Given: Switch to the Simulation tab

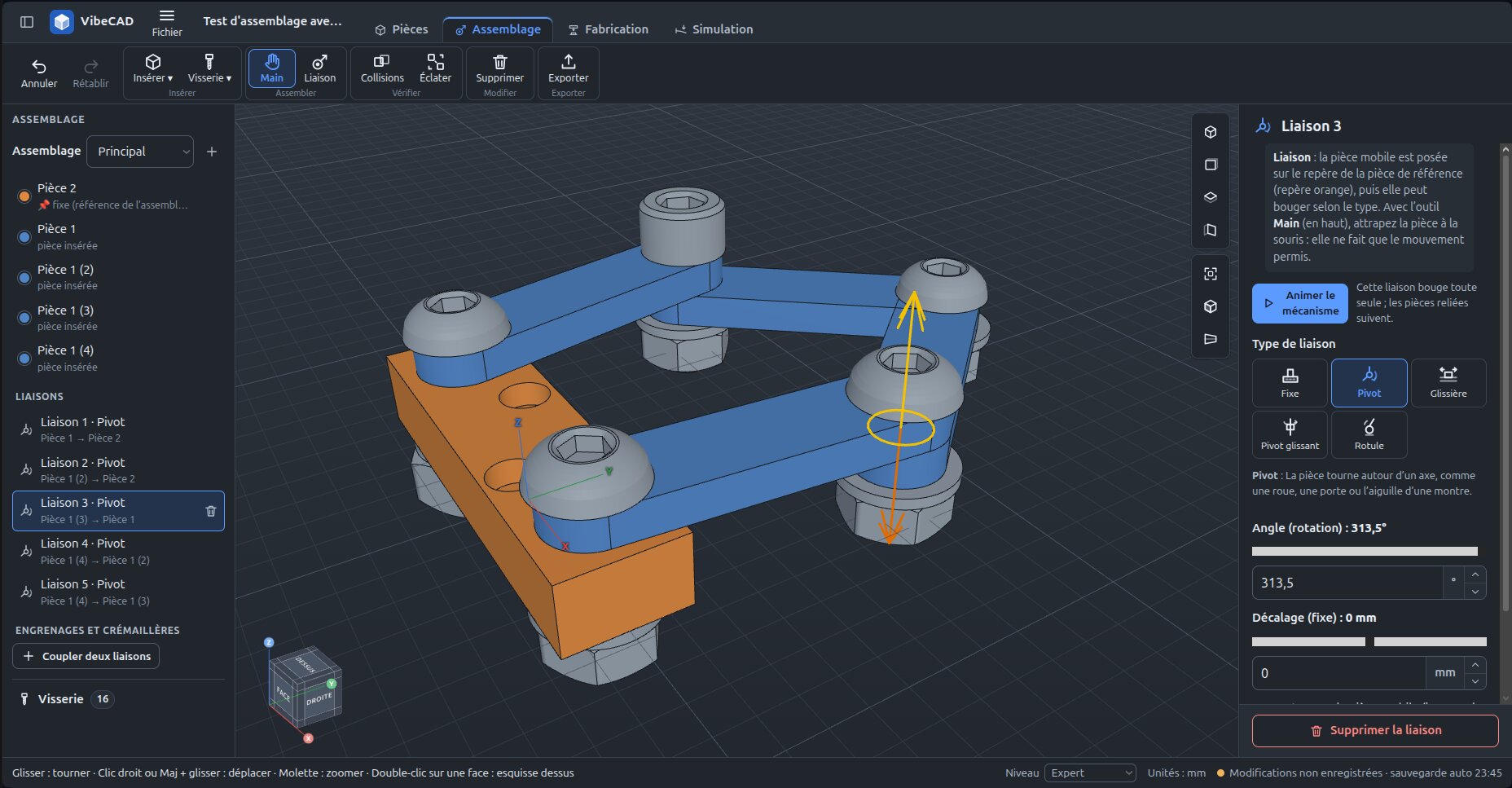Looking at the screenshot, I should pyautogui.click(x=714, y=29).
